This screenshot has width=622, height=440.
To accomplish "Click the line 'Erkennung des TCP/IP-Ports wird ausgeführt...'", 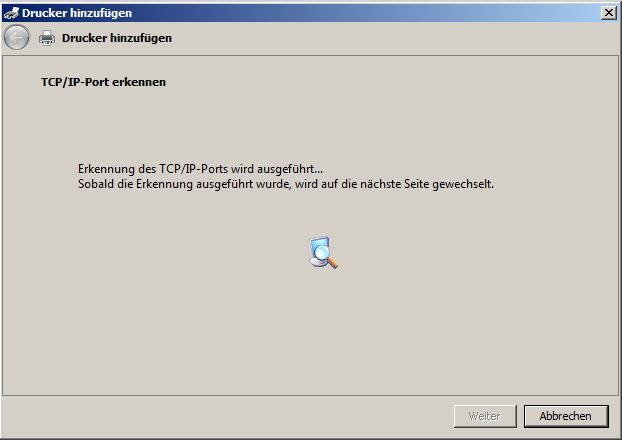I will click(x=200, y=169).
